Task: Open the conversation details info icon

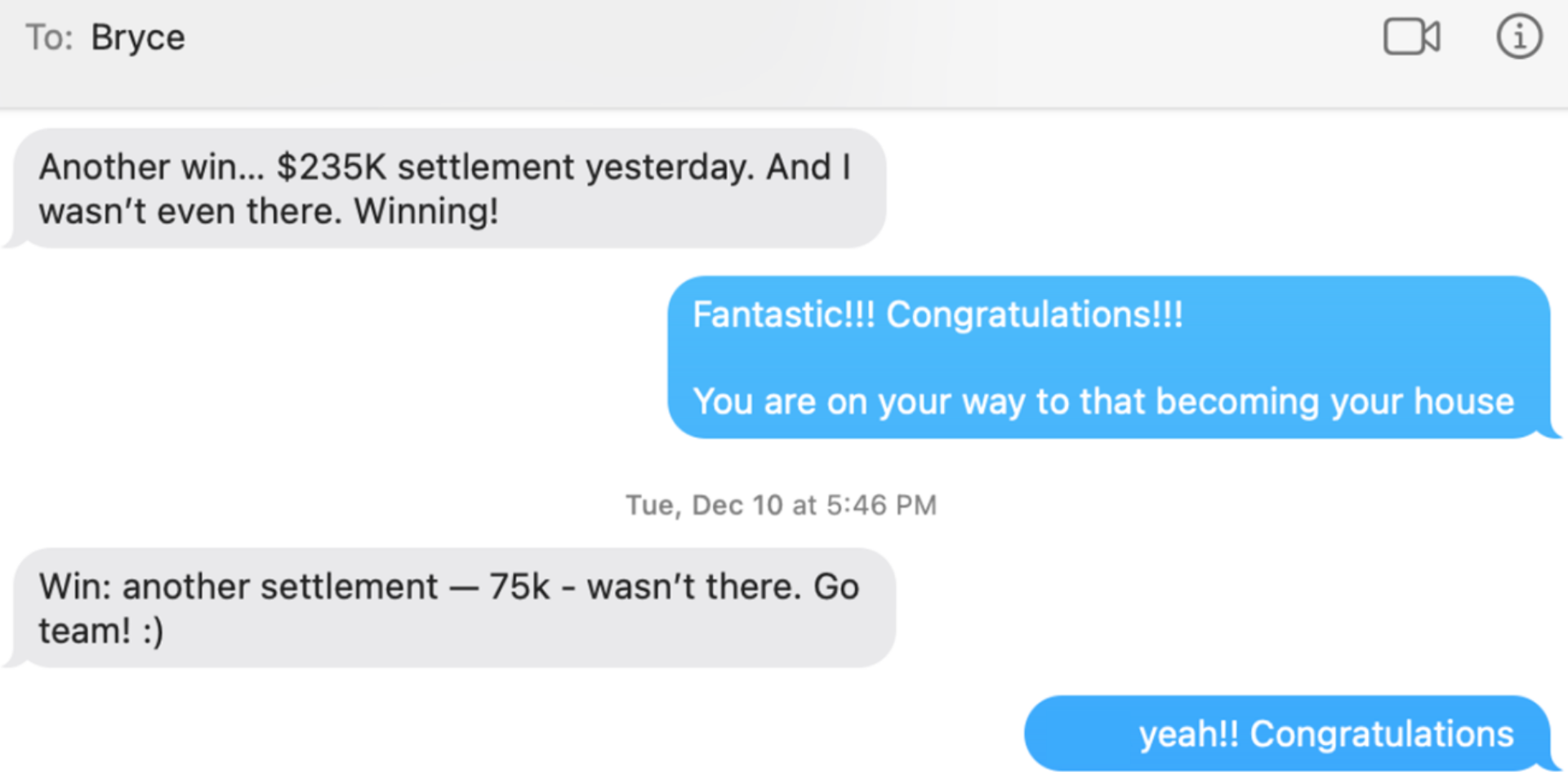Action: [x=1519, y=37]
